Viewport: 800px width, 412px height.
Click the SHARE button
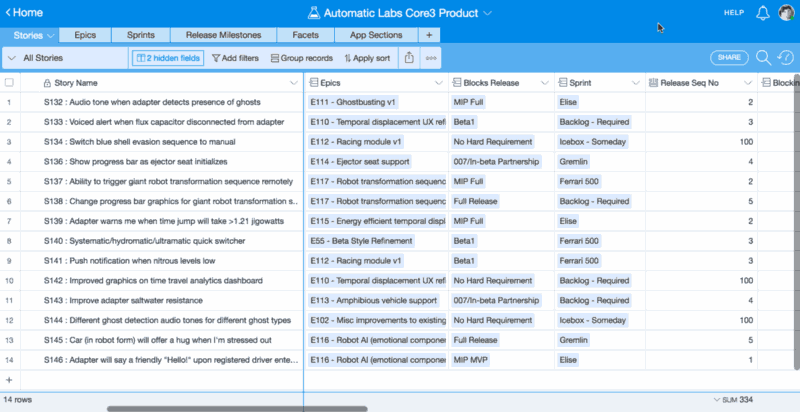click(729, 58)
